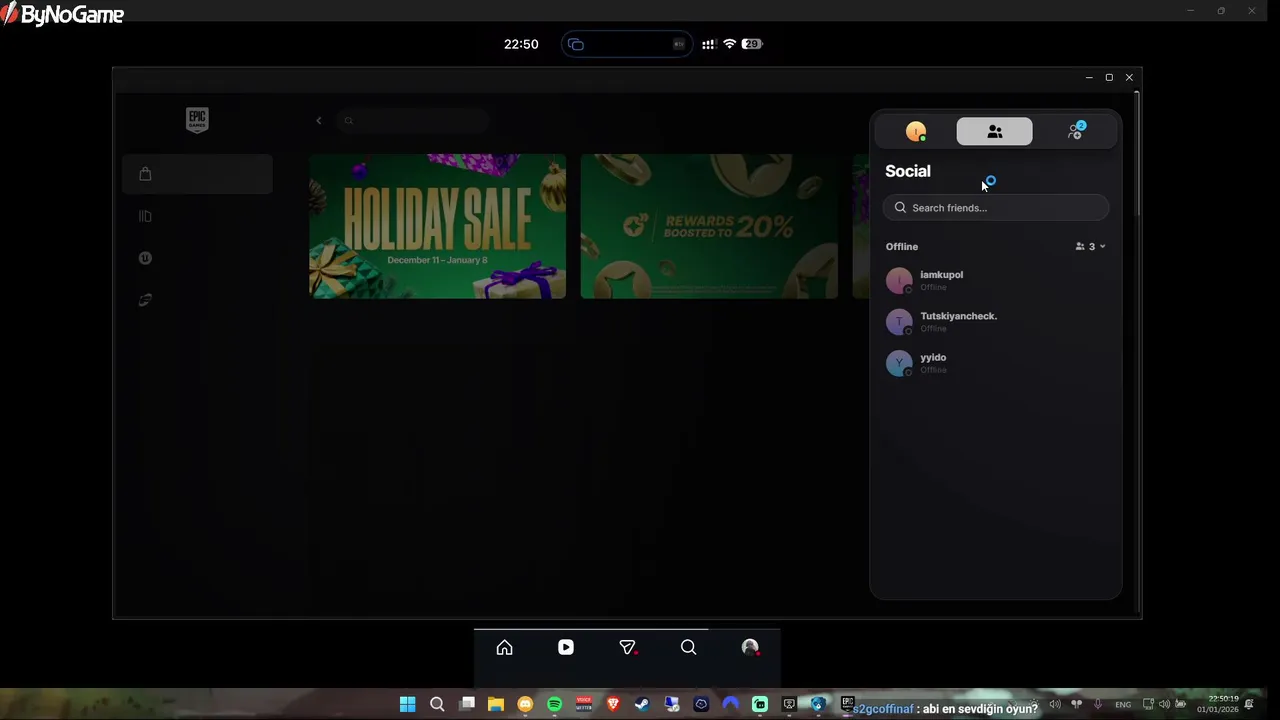Viewport: 1280px width, 720px height.
Task: Go back with the store back arrow
Action: (x=319, y=121)
